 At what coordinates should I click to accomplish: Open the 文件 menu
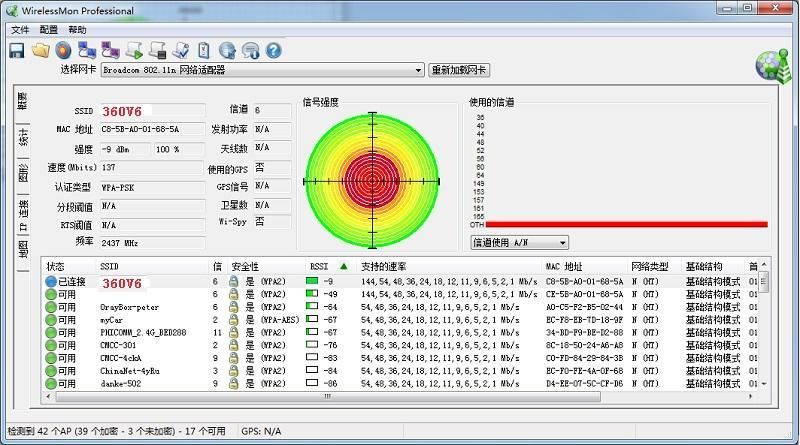pyautogui.click(x=20, y=30)
